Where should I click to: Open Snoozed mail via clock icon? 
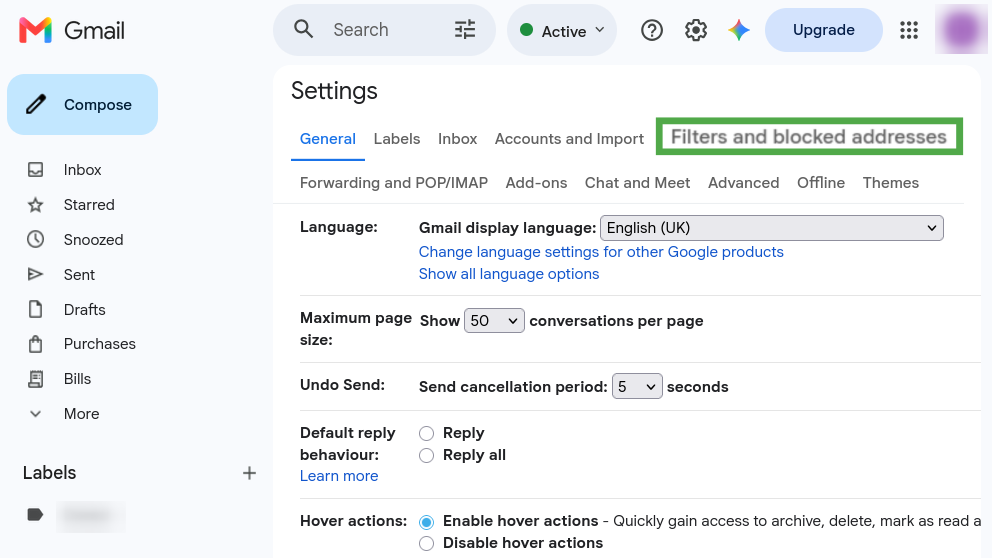pyautogui.click(x=35, y=239)
